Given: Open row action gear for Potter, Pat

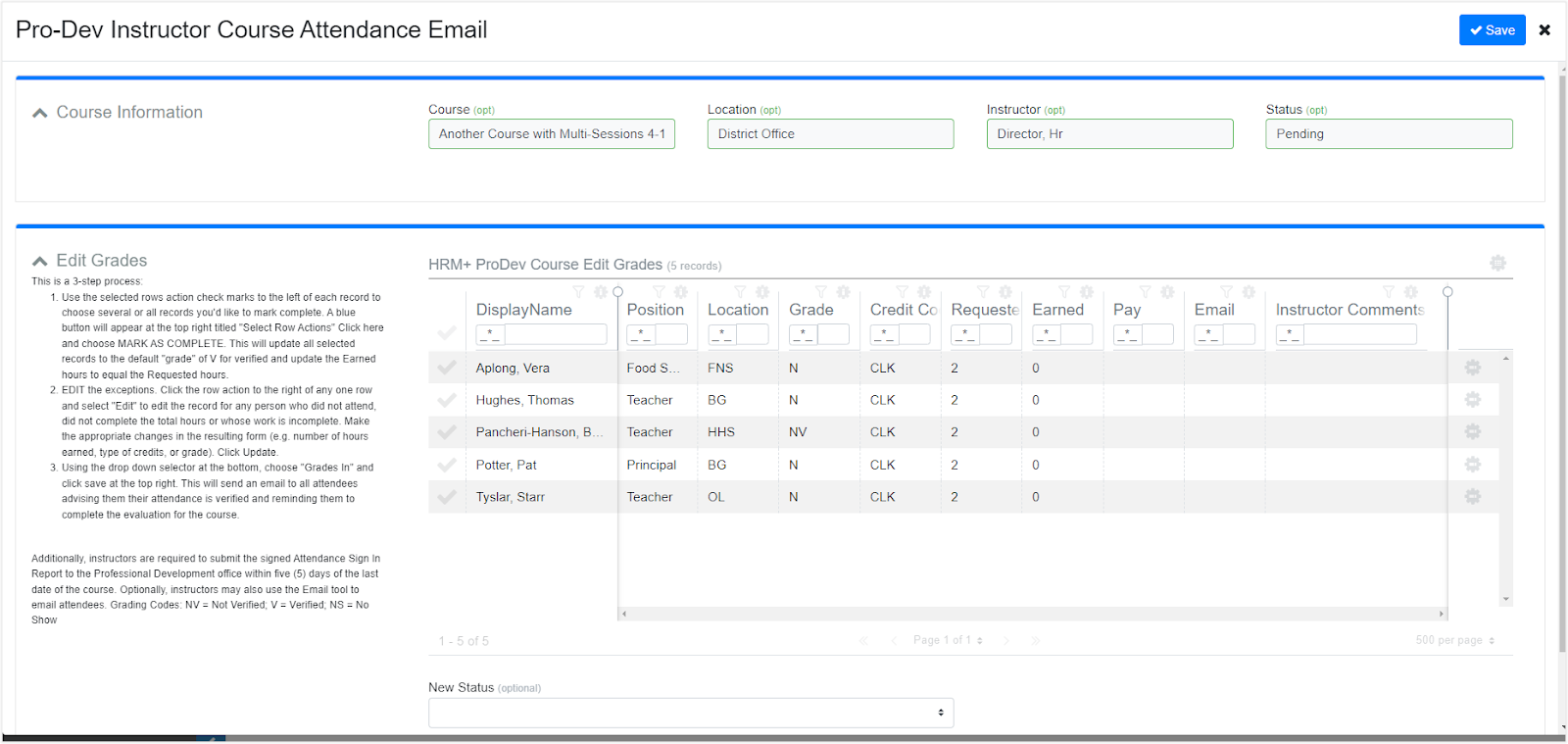Looking at the screenshot, I should click(1472, 465).
